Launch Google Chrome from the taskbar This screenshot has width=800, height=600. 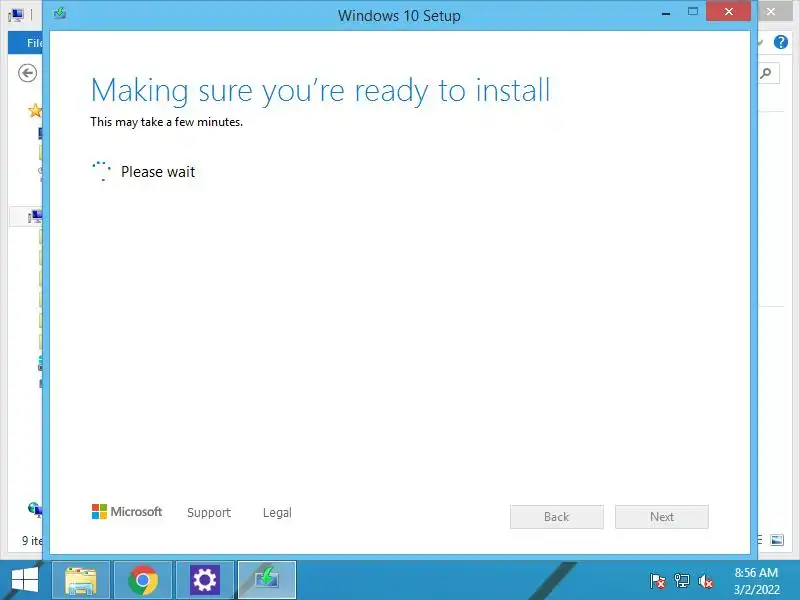(x=143, y=581)
